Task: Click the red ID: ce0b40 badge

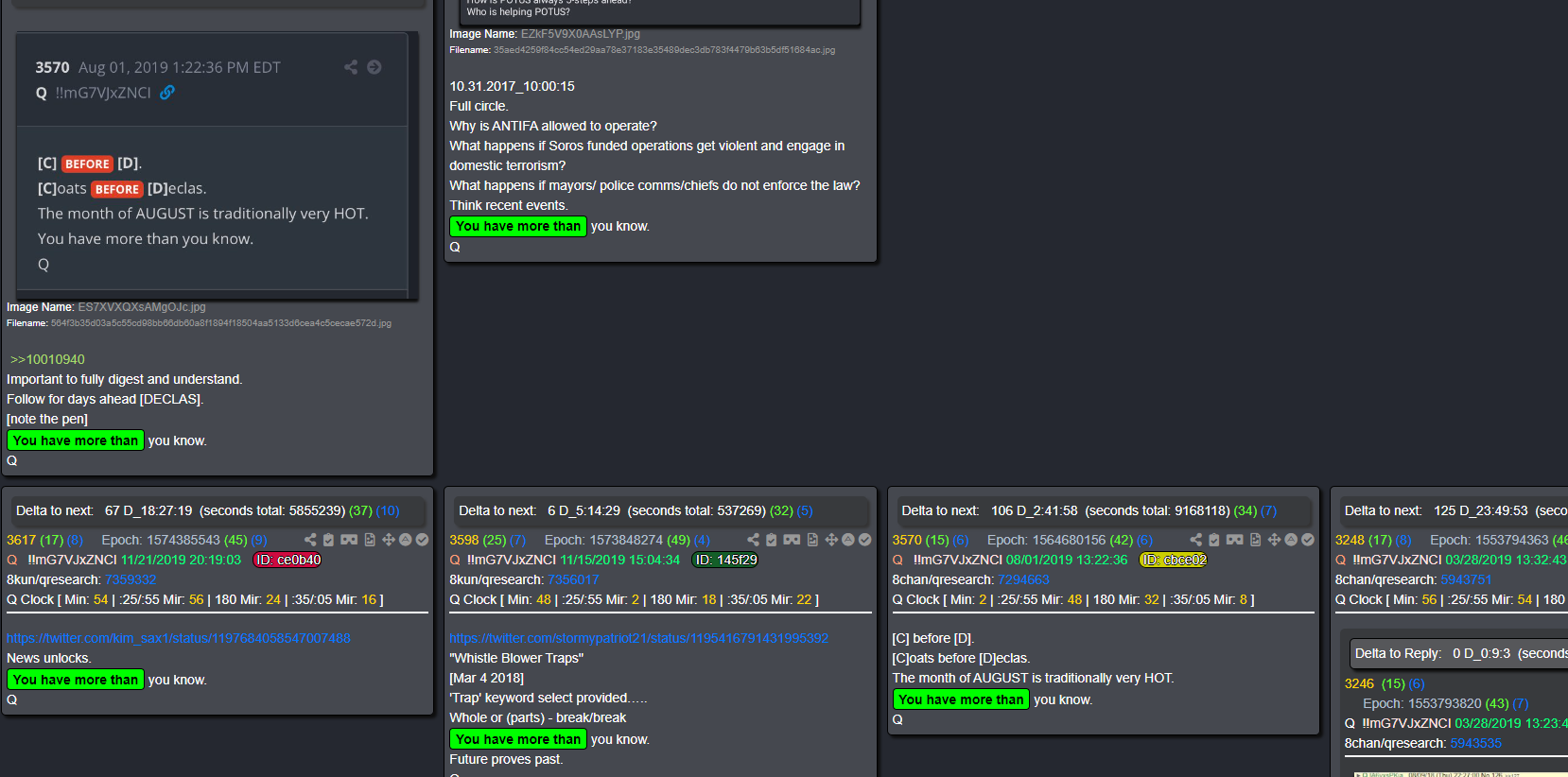Action: click(x=288, y=560)
